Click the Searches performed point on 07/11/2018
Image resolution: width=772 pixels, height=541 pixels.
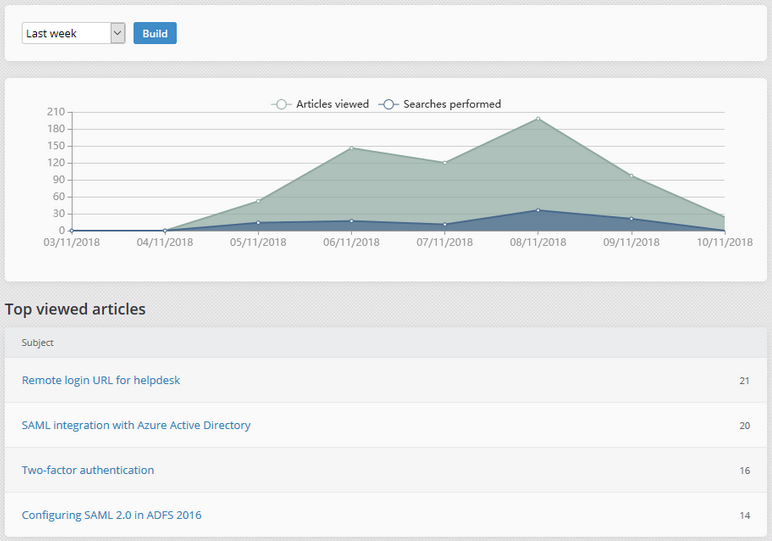pyautogui.click(x=445, y=224)
